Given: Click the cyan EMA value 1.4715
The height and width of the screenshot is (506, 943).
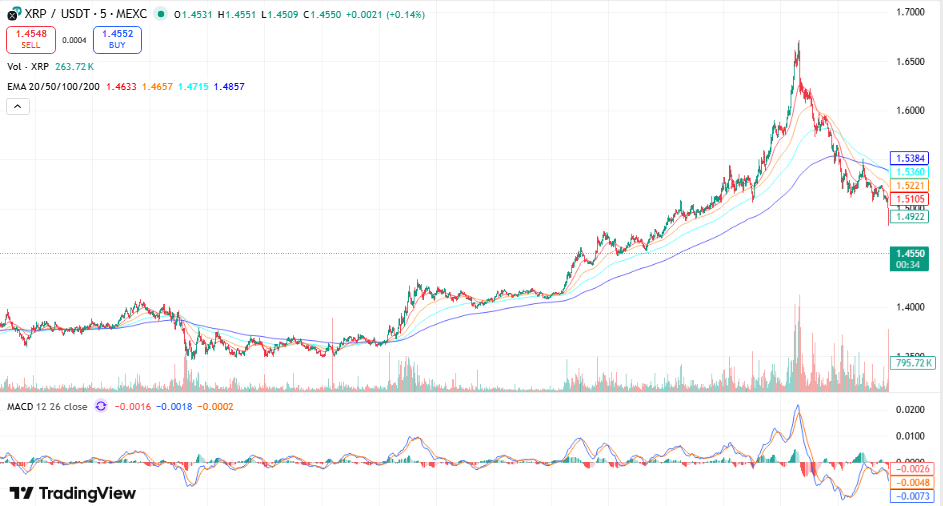Looking at the screenshot, I should [193, 87].
